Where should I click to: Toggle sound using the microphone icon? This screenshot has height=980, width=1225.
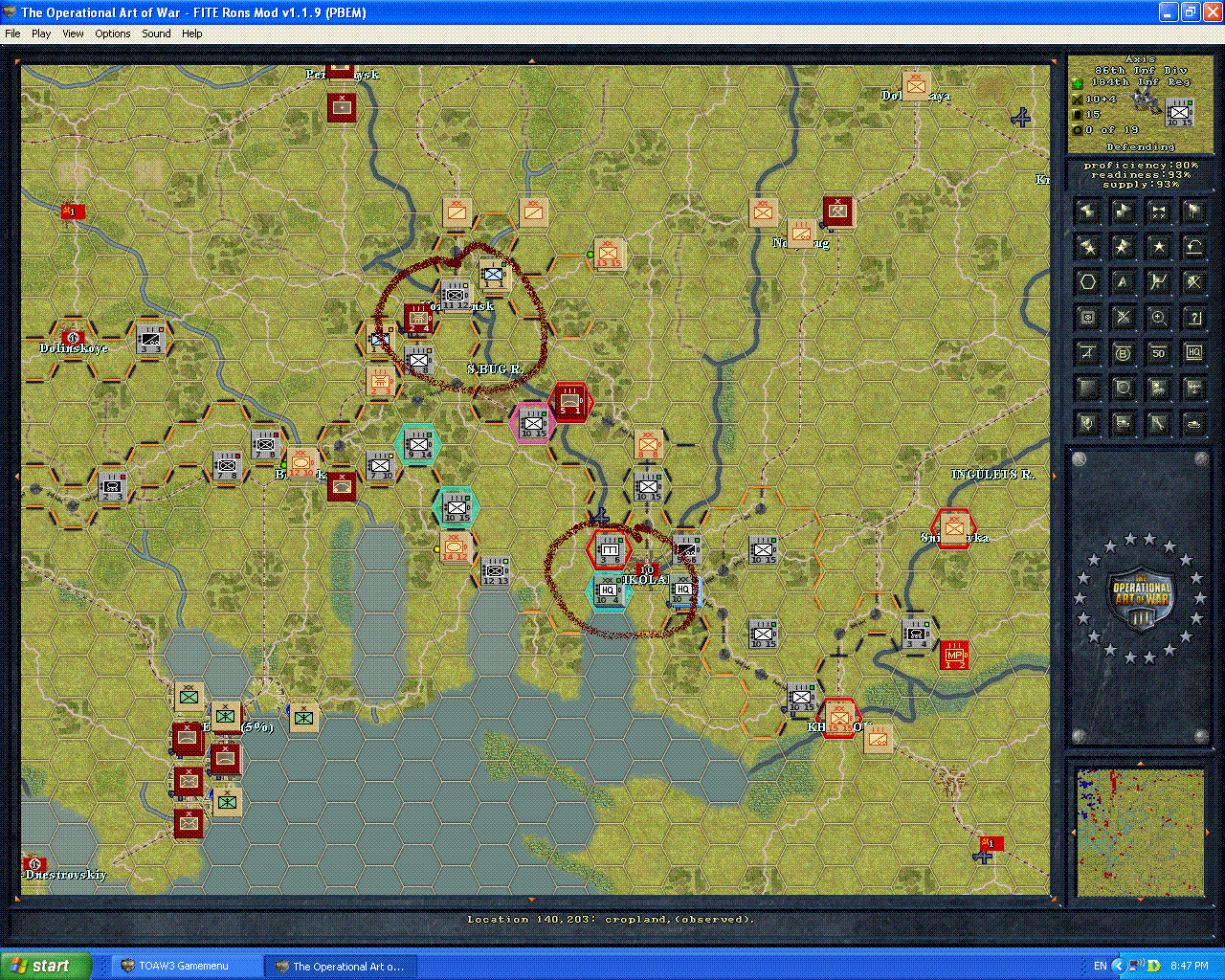[1087, 424]
